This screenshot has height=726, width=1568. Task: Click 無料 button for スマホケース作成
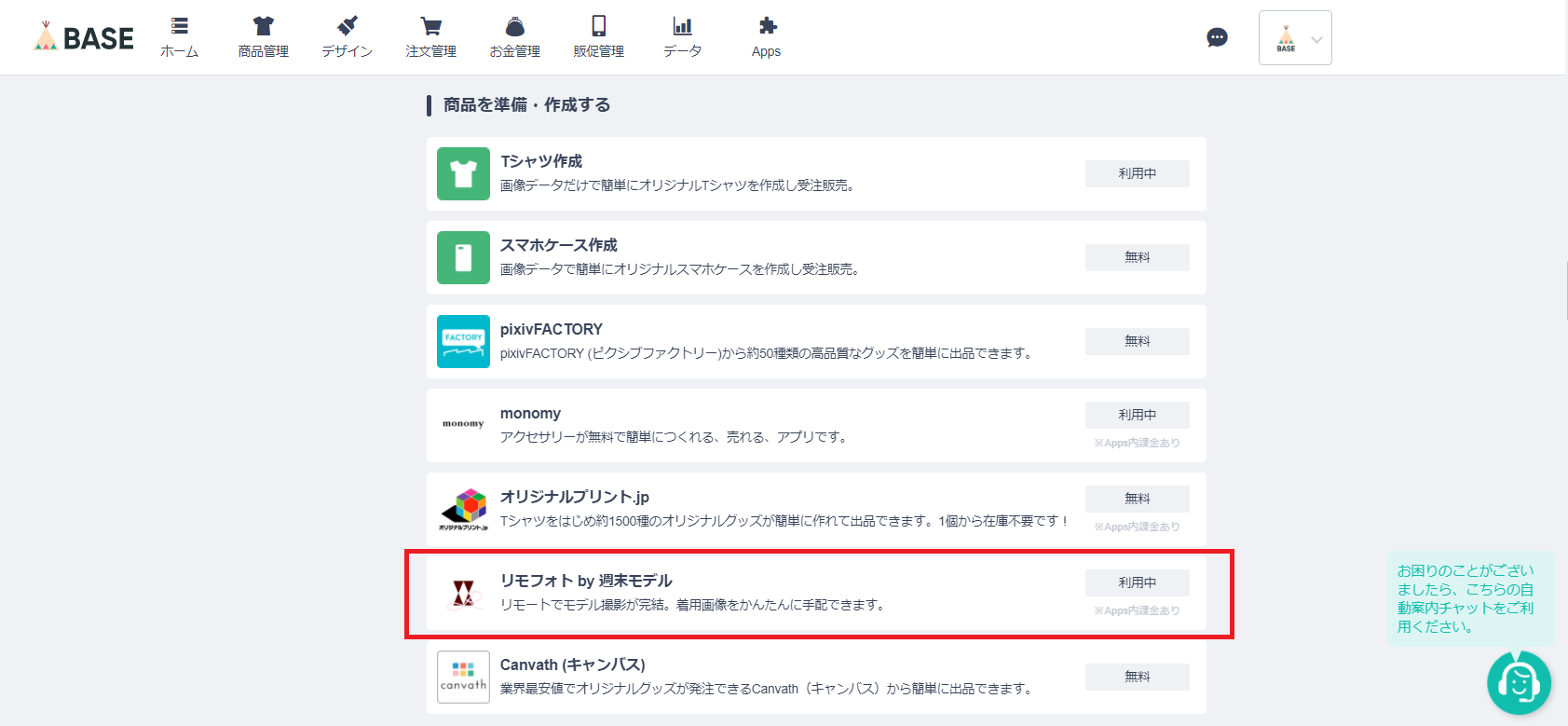coord(1138,257)
